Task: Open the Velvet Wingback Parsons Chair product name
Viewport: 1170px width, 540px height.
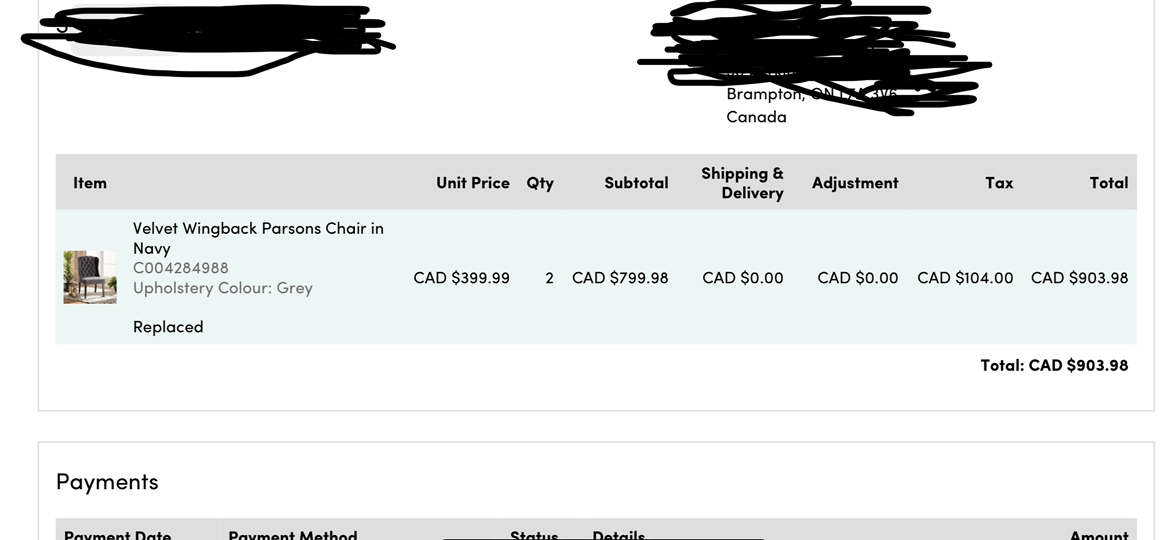Action: coord(258,238)
